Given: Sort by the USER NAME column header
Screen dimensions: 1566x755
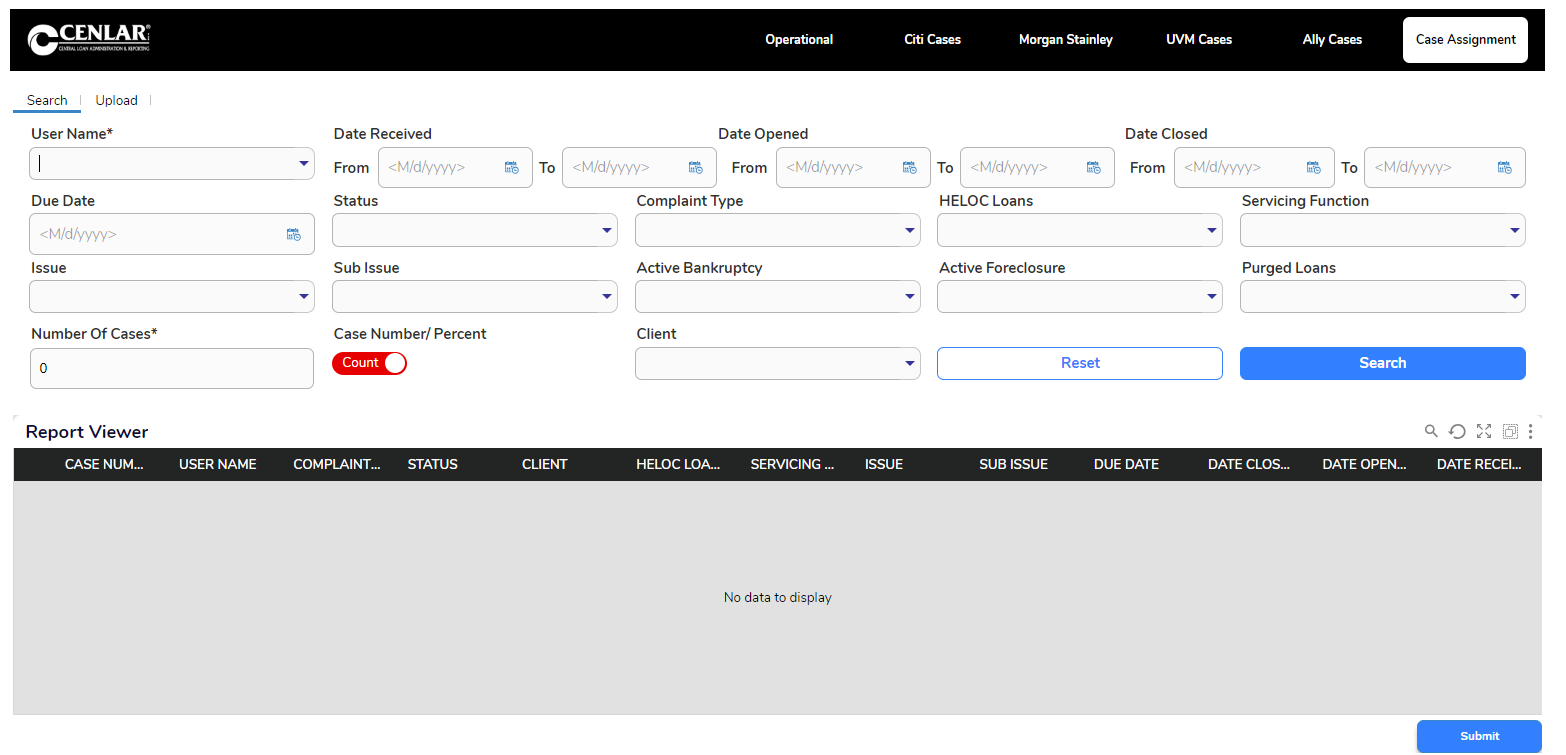Looking at the screenshot, I should tap(218, 465).
